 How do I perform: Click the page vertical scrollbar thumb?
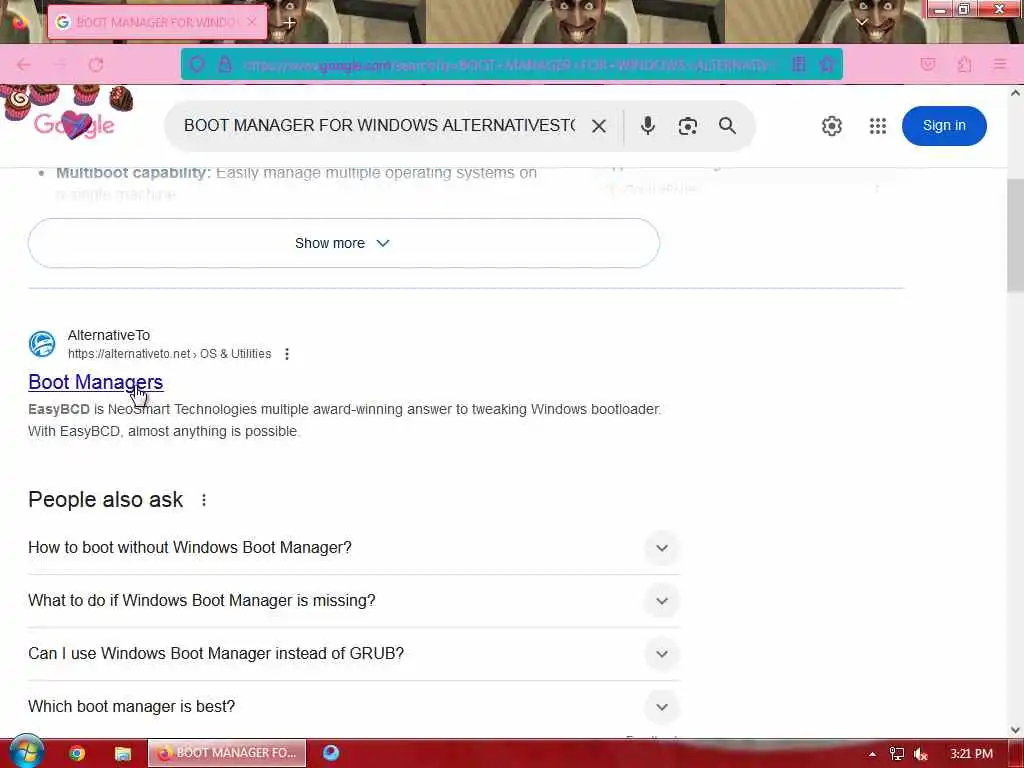pyautogui.click(x=1016, y=235)
